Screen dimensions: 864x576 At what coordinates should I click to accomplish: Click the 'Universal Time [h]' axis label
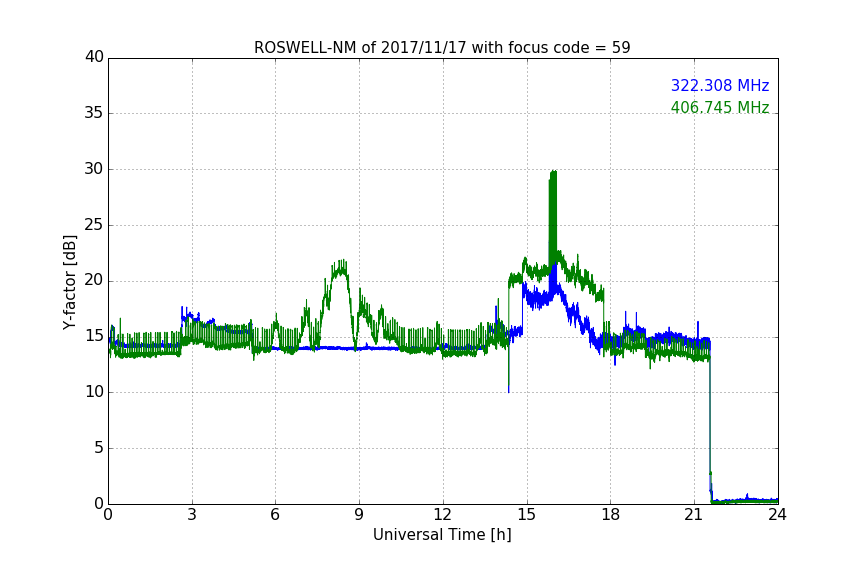coord(442,535)
